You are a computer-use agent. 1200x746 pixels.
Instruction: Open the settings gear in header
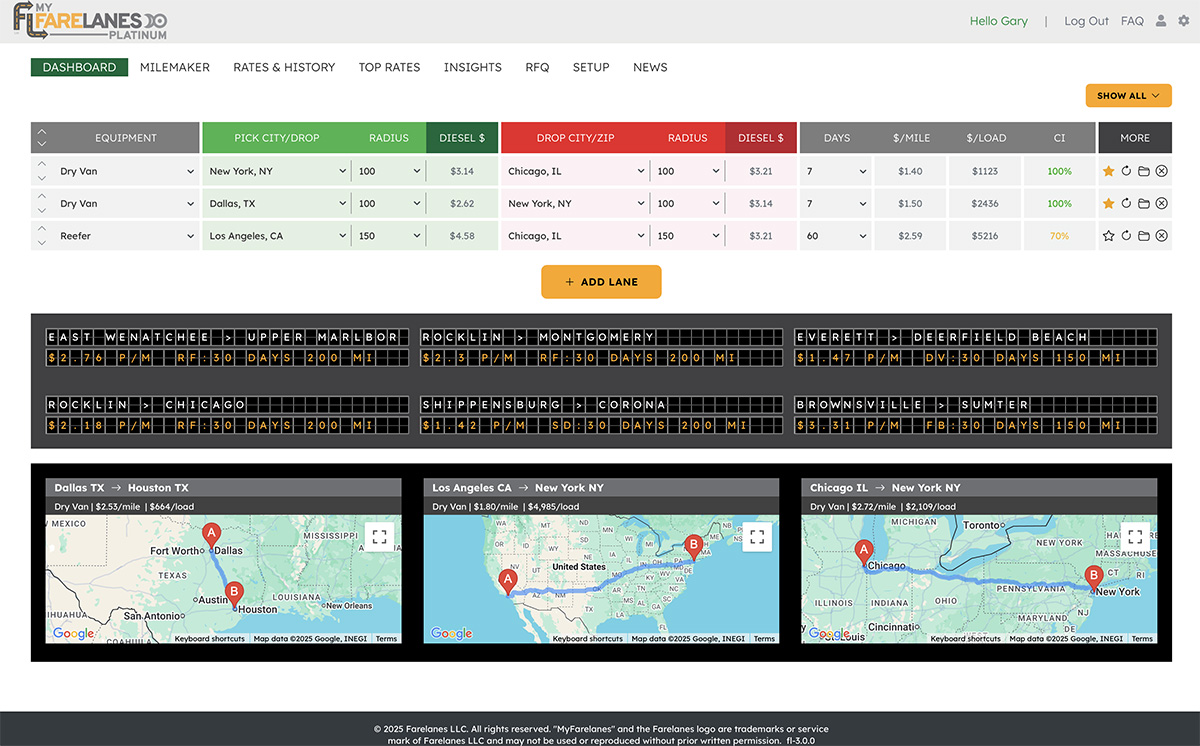pyautogui.click(x=1184, y=21)
